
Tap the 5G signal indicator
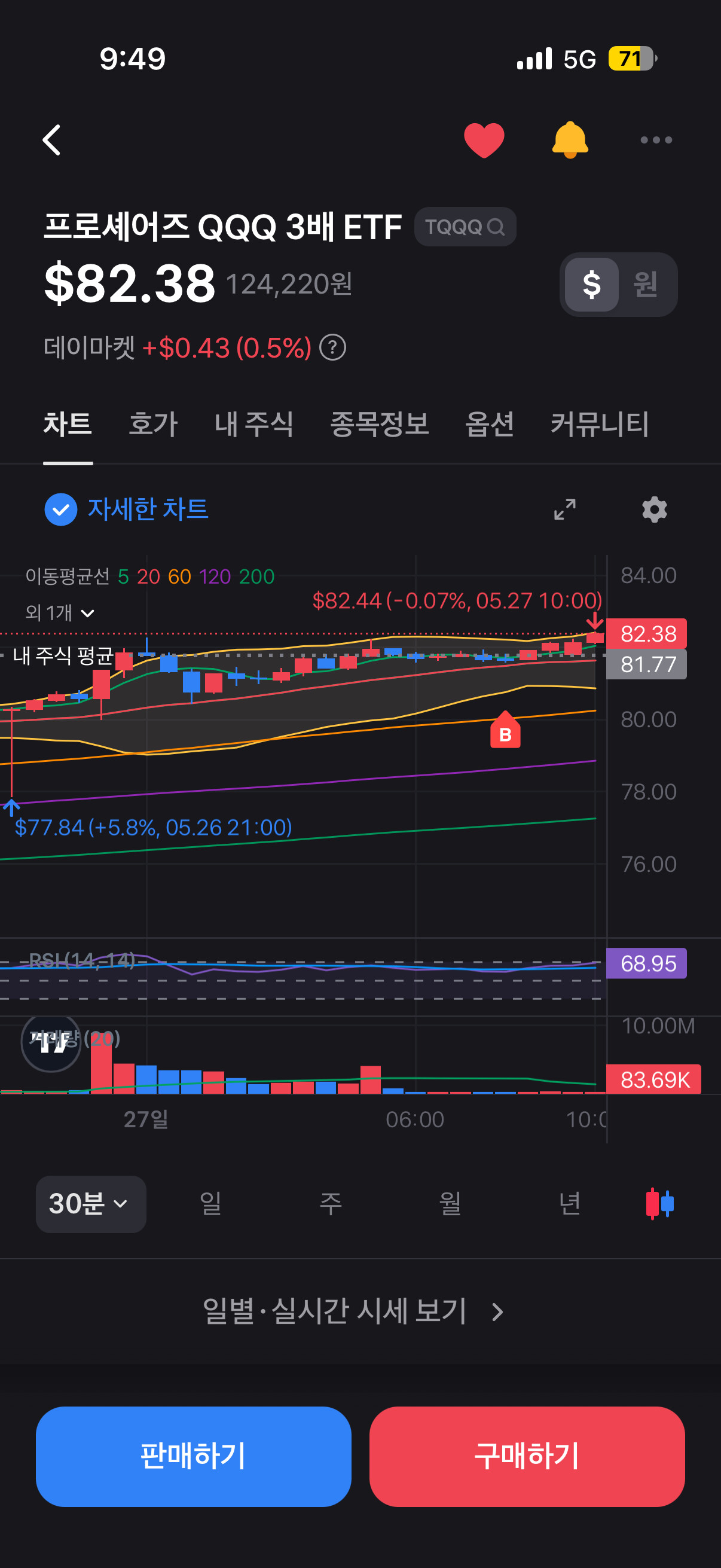[x=579, y=59]
